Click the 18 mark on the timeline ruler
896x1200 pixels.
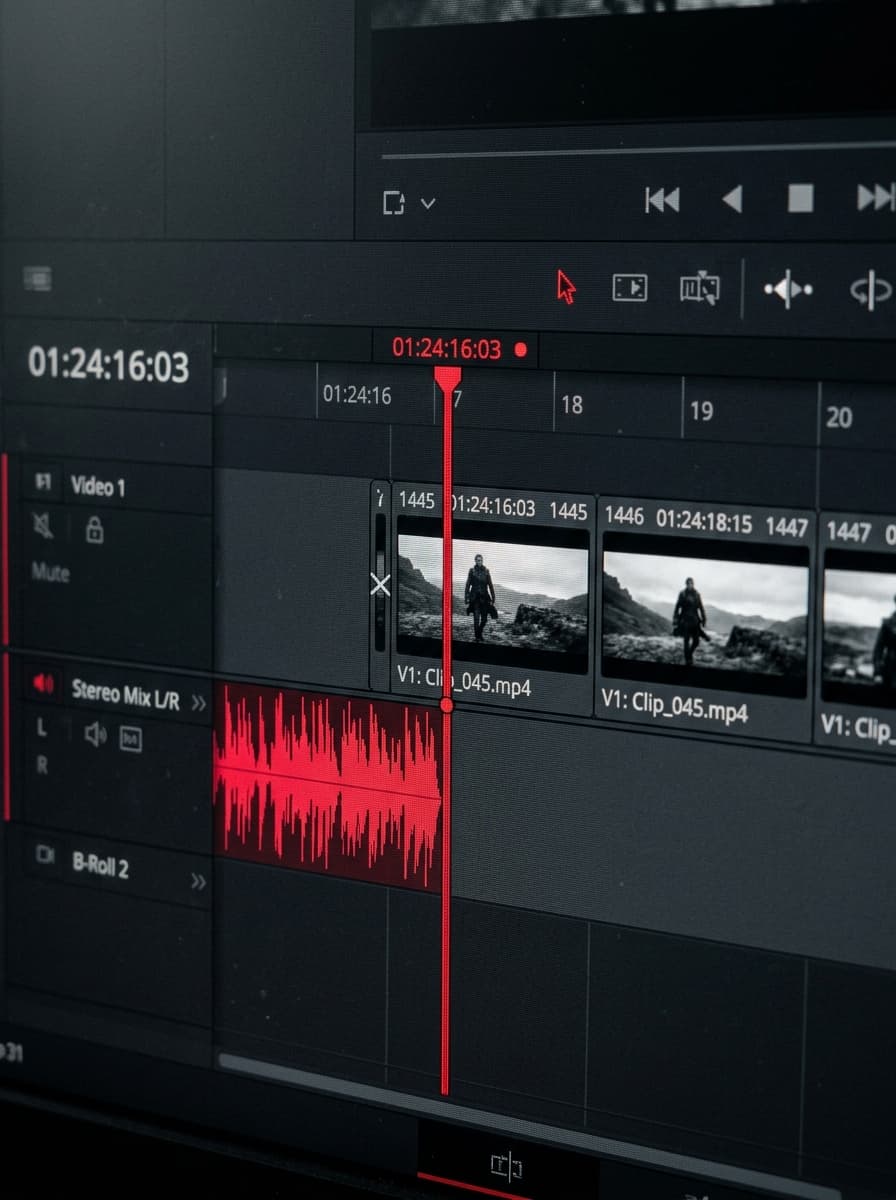(572, 404)
